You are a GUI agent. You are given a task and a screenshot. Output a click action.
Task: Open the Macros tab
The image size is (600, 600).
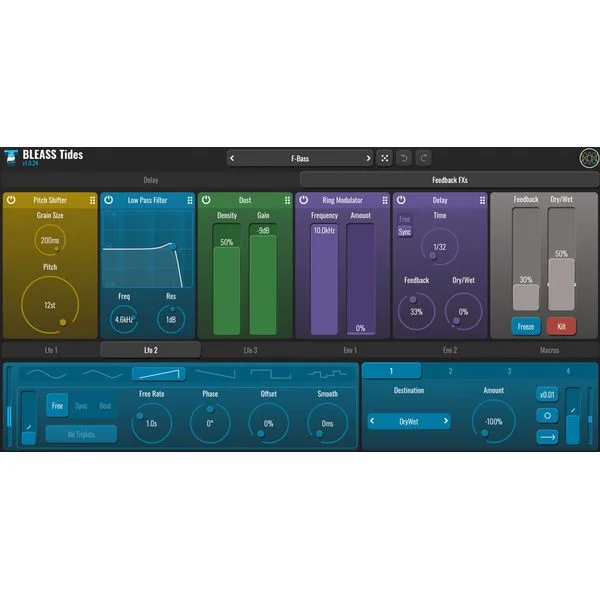[549, 350]
